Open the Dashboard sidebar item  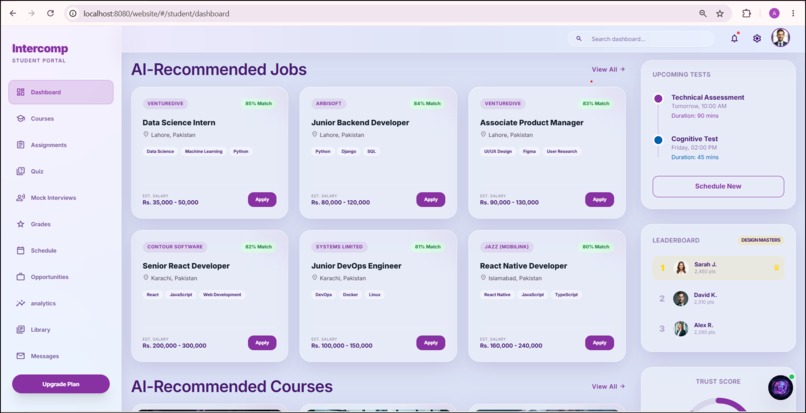point(61,92)
